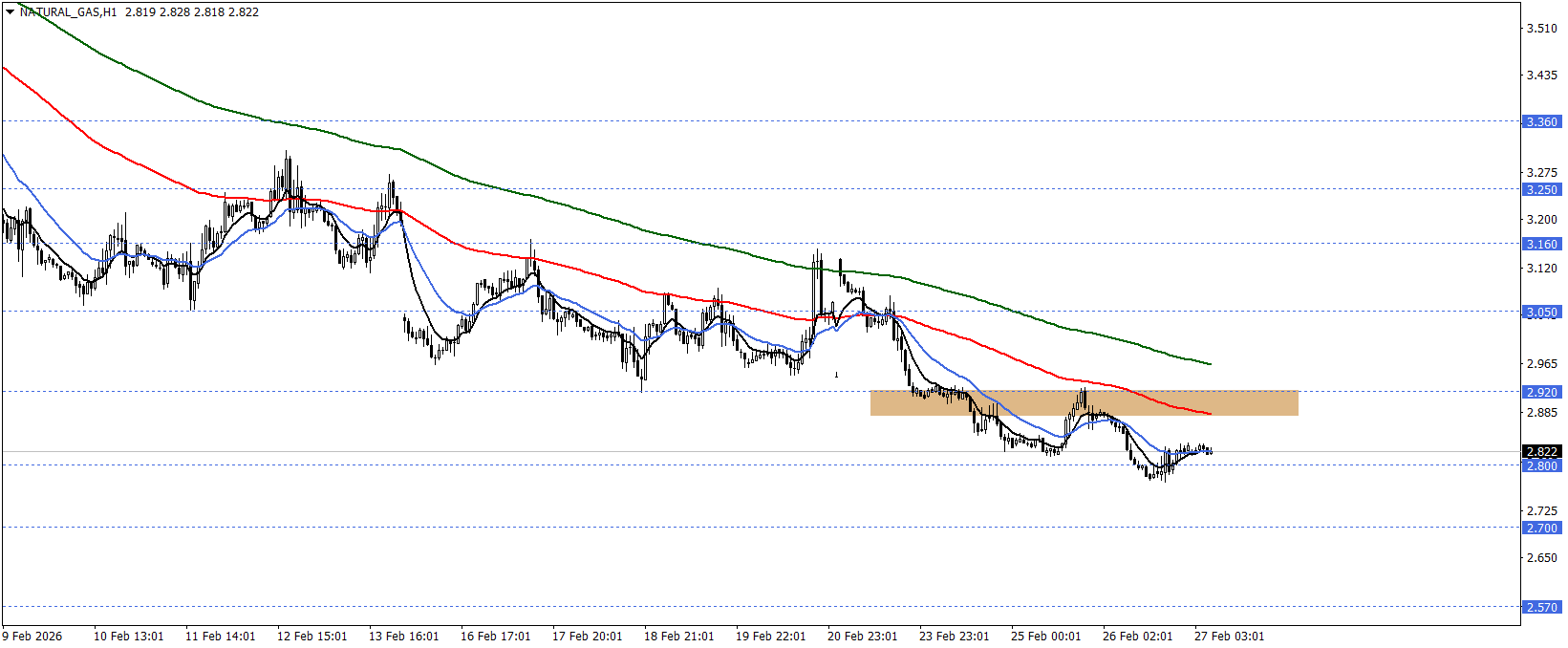Screen dimensions: 1568x648
Task: Select the 3.360 horizontal level label
Action: (x=1540, y=122)
